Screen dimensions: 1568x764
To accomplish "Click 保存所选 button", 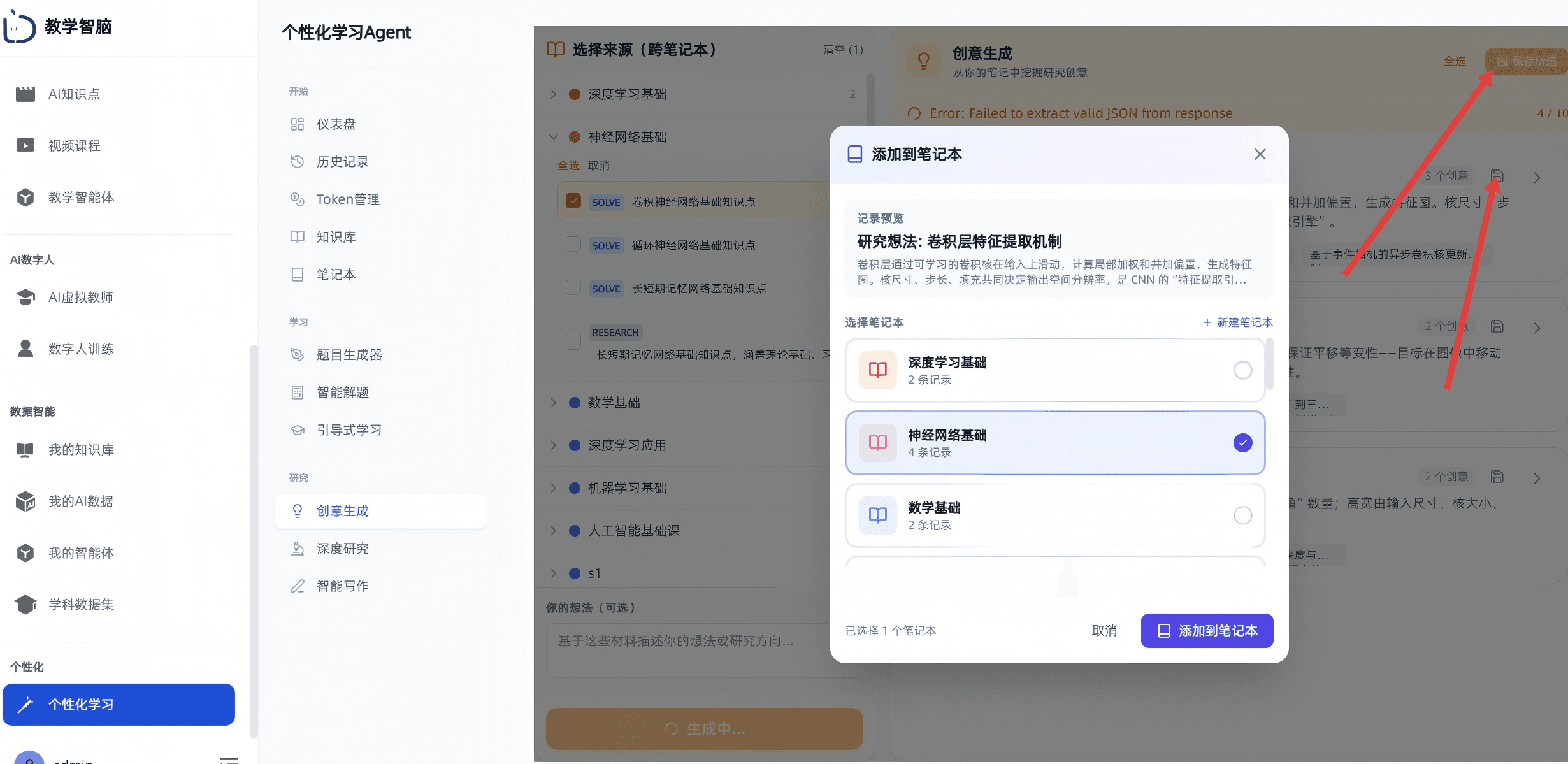I will point(1527,61).
